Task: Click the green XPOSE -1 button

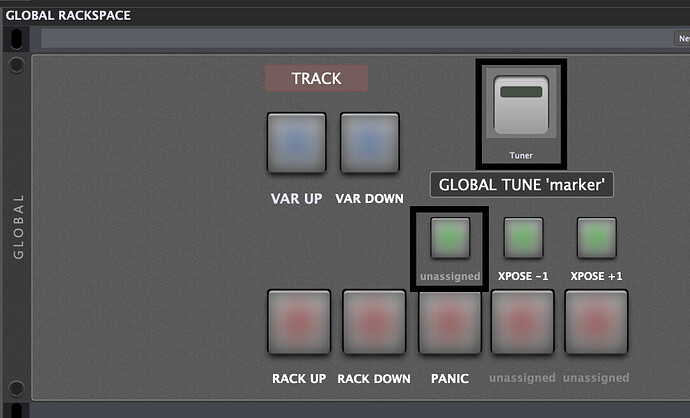Action: click(x=523, y=238)
